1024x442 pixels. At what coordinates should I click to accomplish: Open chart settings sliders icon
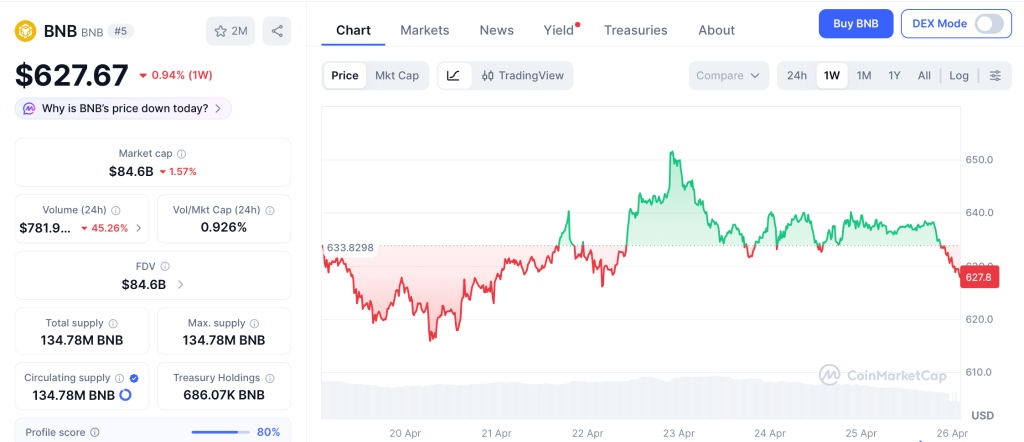pyautogui.click(x=995, y=76)
